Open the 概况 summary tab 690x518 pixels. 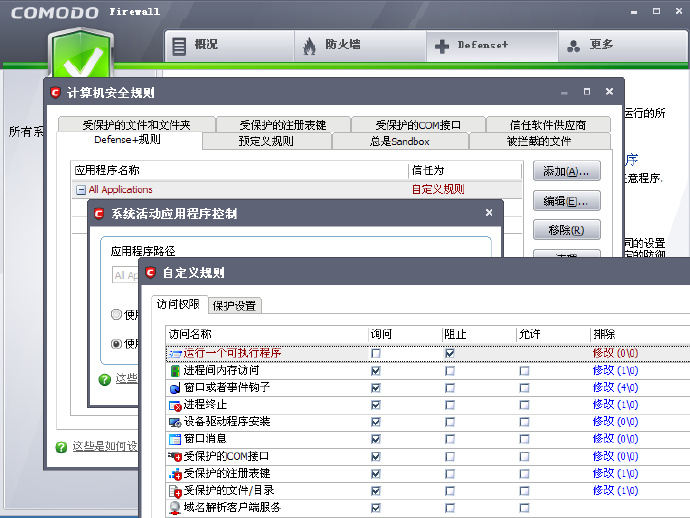click(x=230, y=45)
